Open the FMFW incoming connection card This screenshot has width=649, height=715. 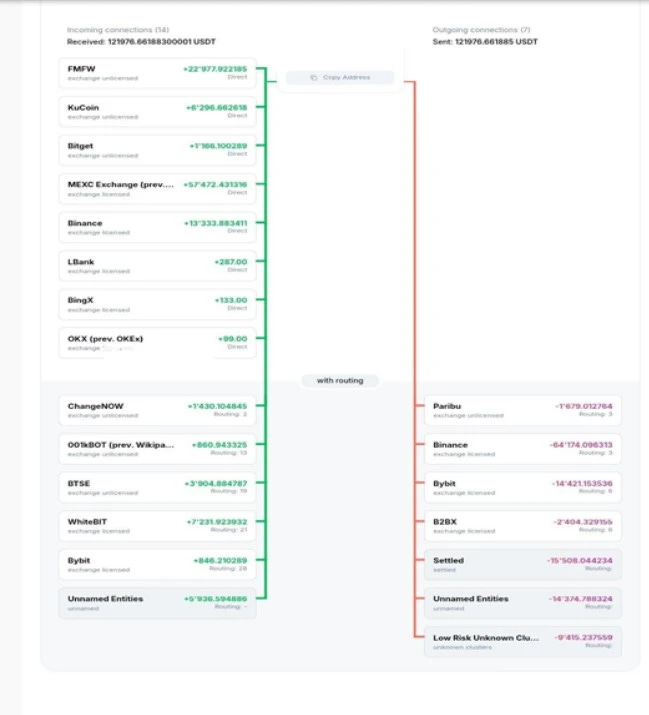click(157, 73)
